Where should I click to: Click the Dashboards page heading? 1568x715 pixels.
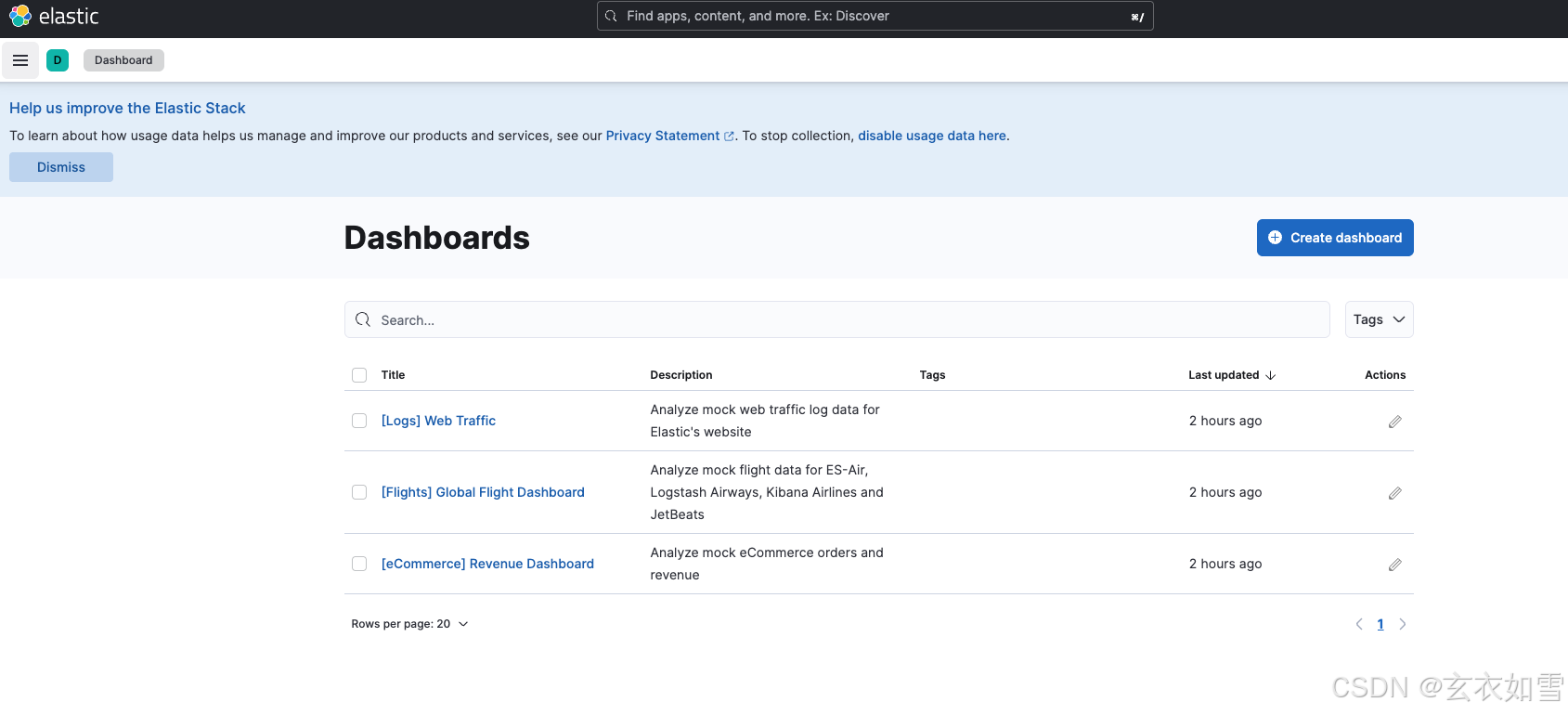[x=437, y=238]
